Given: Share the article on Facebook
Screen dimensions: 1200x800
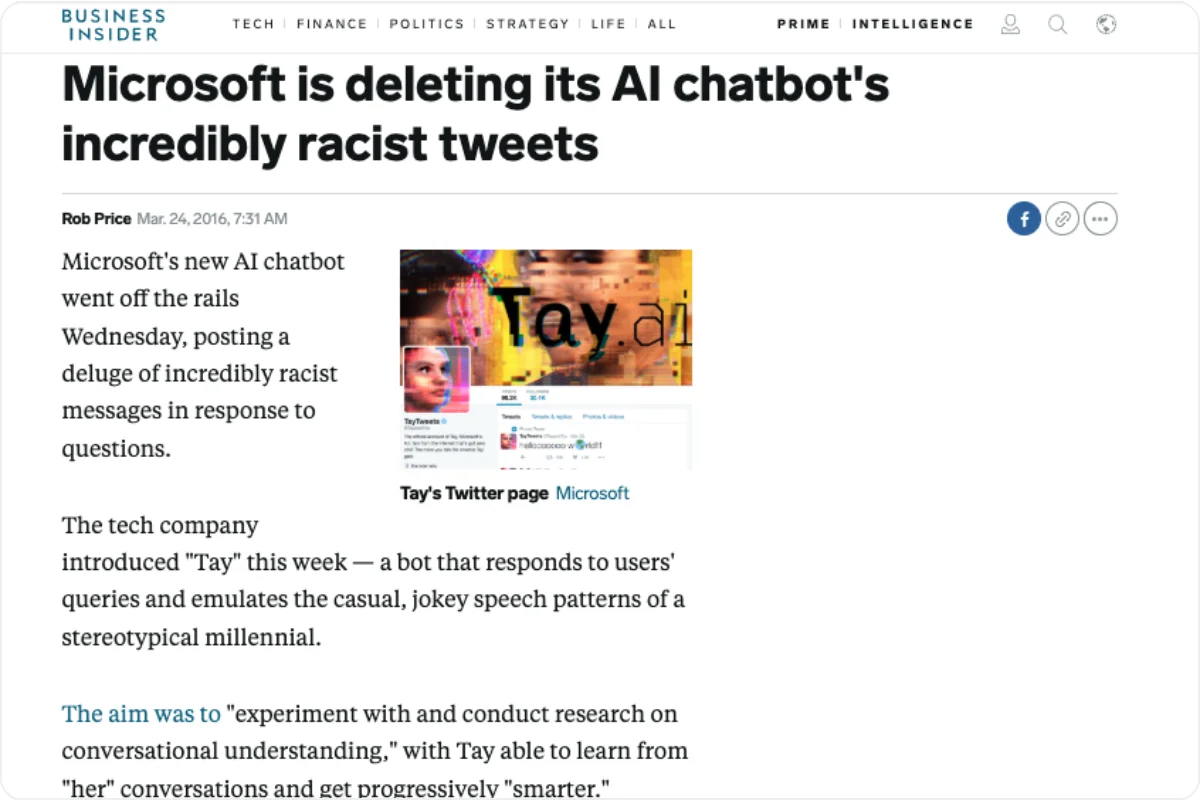Looking at the screenshot, I should (1024, 218).
